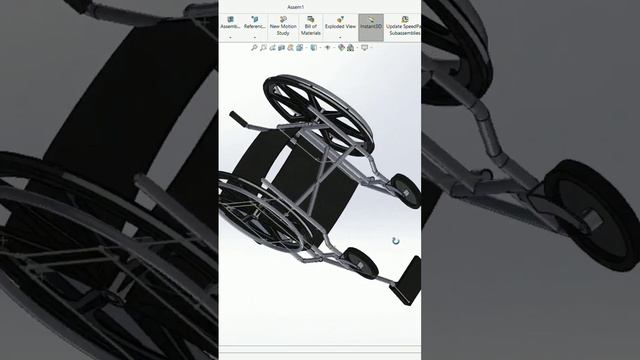Expand the Reference Geometry dropdown arrow
The height and width of the screenshot is (360, 640).
tap(255, 37)
